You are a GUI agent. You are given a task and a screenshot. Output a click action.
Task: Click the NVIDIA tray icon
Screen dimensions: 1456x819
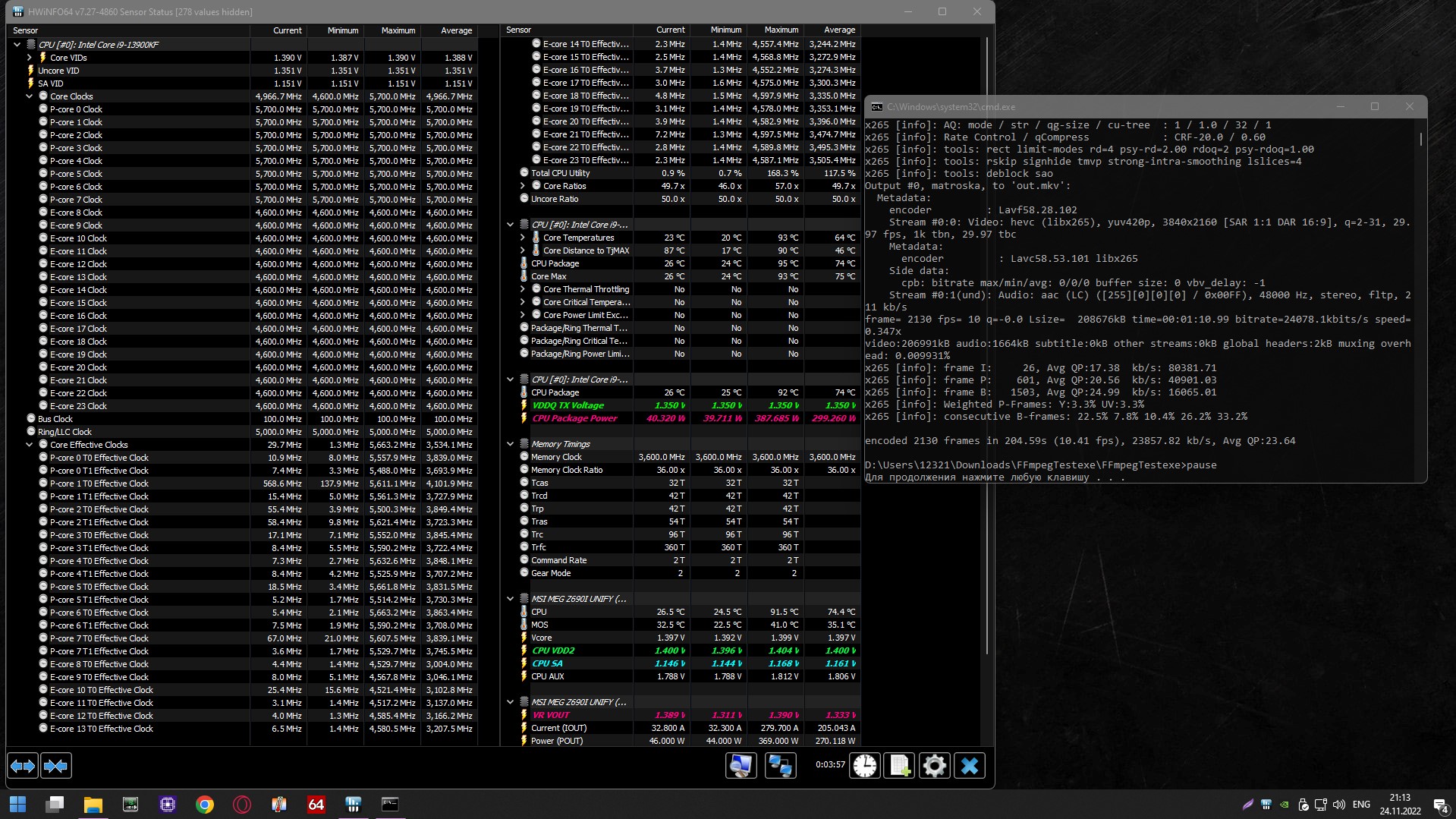[x=1284, y=805]
